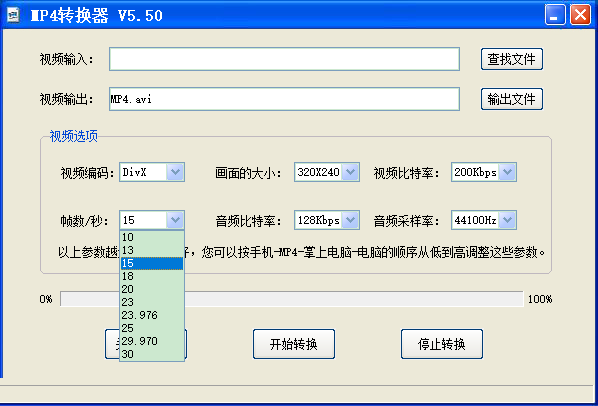The height and width of the screenshot is (406, 598).
Task: Click the 视频选项 group label
Action: click(x=74, y=136)
